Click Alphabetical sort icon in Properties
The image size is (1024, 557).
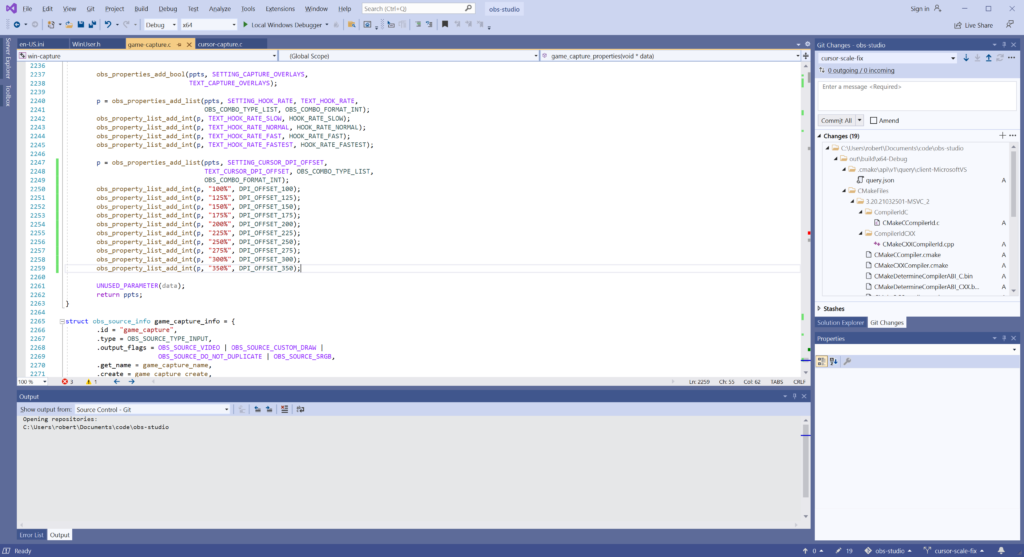834,361
